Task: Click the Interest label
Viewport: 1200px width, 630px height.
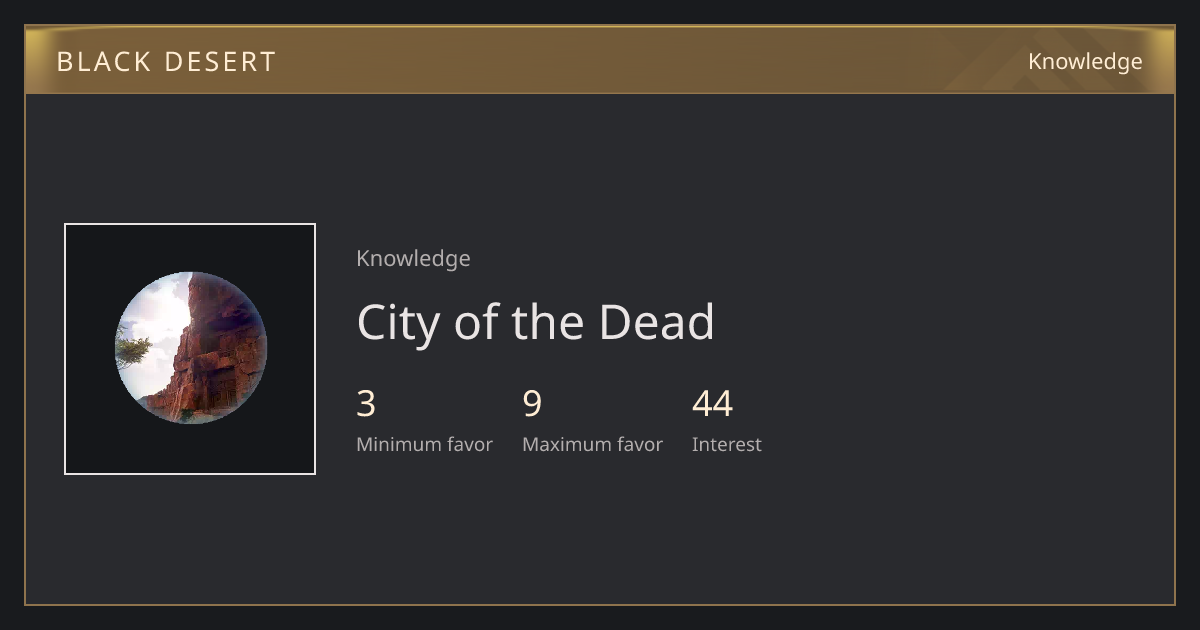Action: pos(727,444)
